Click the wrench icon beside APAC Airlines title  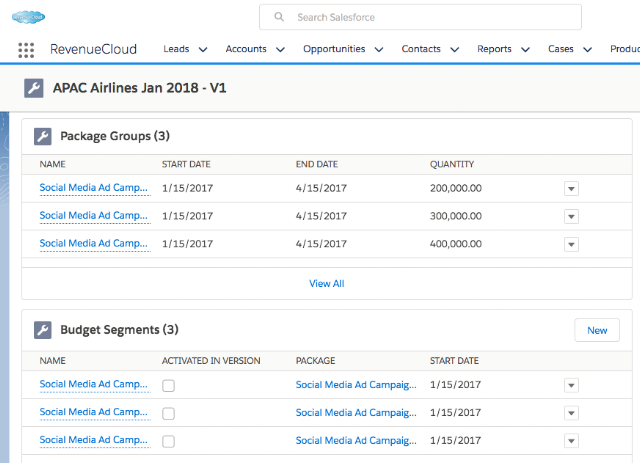pyautogui.click(x=34, y=88)
